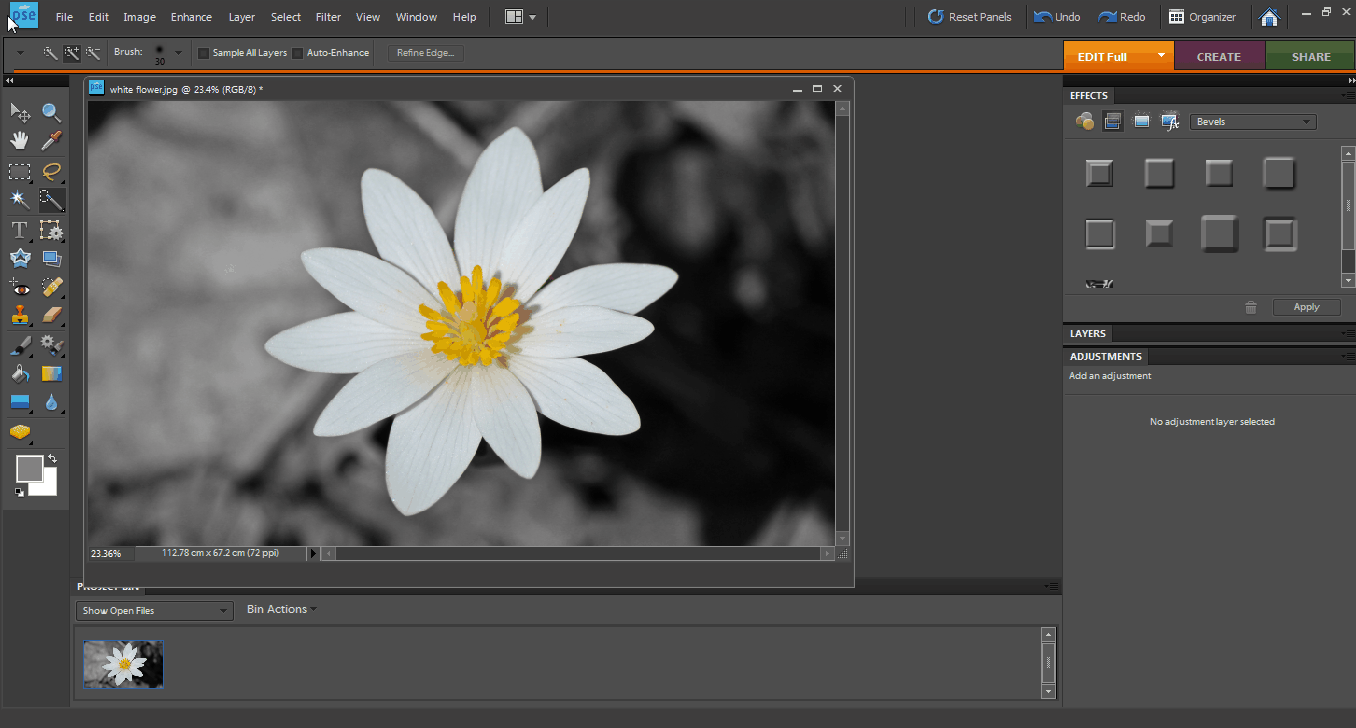Select the Sponge tool
Image resolution: width=1356 pixels, height=728 pixels.
pyautogui.click(x=20, y=432)
